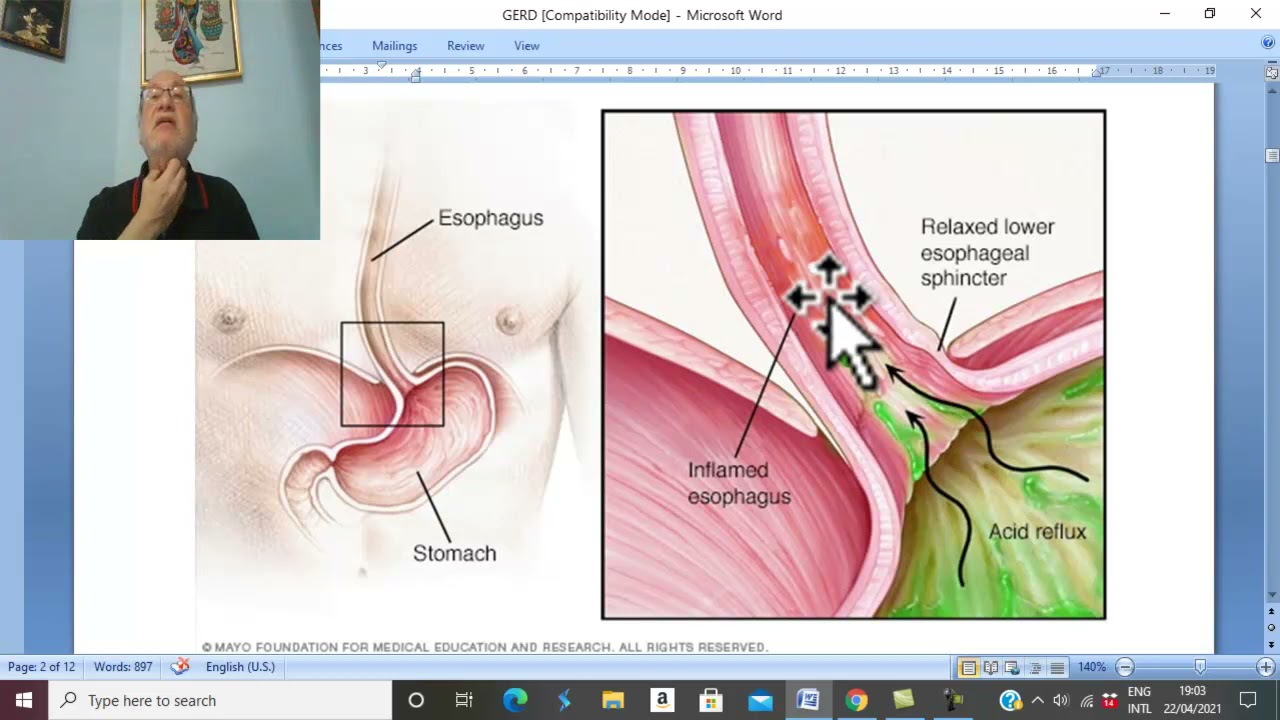Open Wi-Fi network settings icon
This screenshot has width=1280, height=720.
(1086, 700)
